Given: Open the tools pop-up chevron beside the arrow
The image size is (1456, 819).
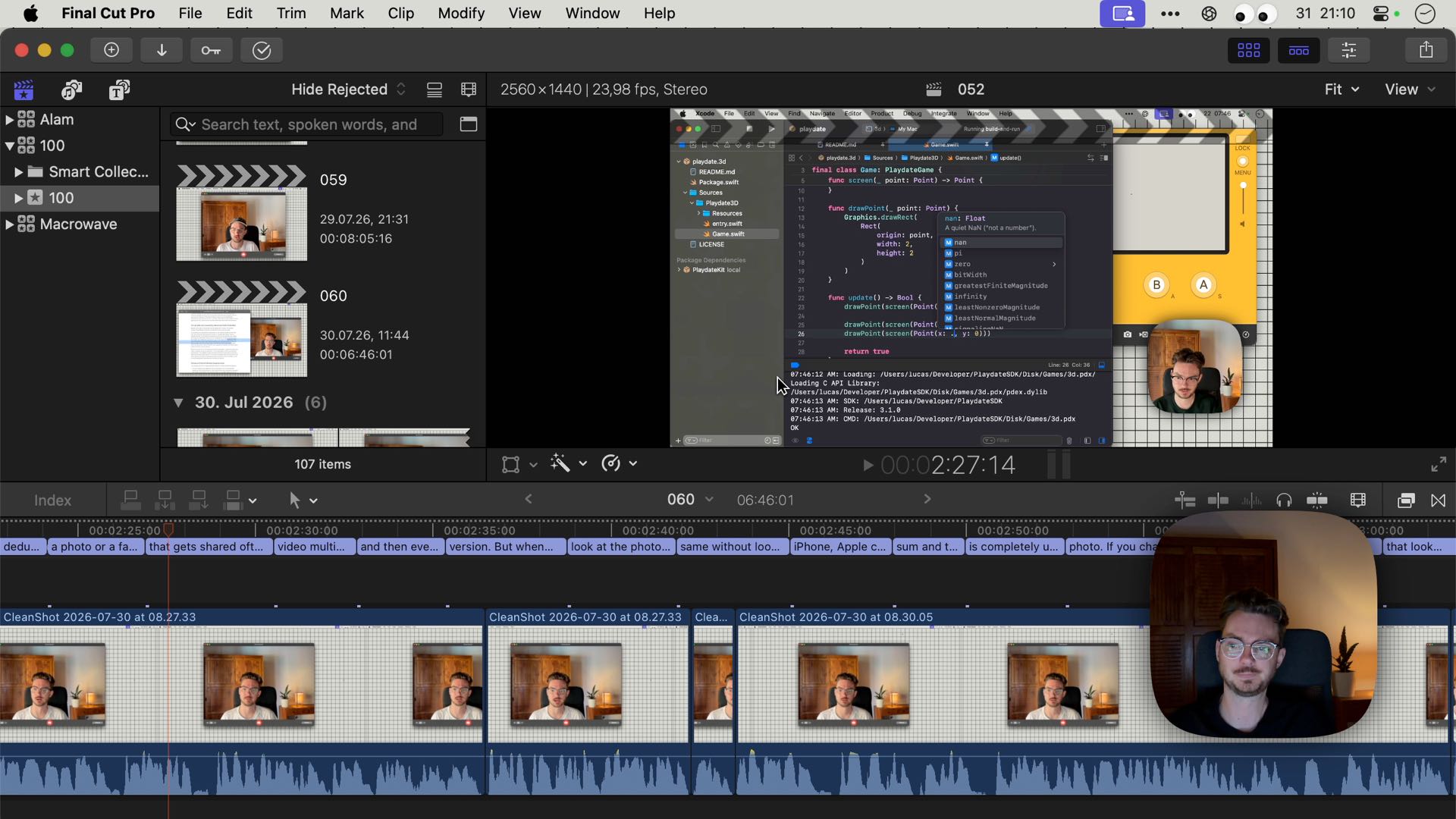Looking at the screenshot, I should (x=313, y=501).
